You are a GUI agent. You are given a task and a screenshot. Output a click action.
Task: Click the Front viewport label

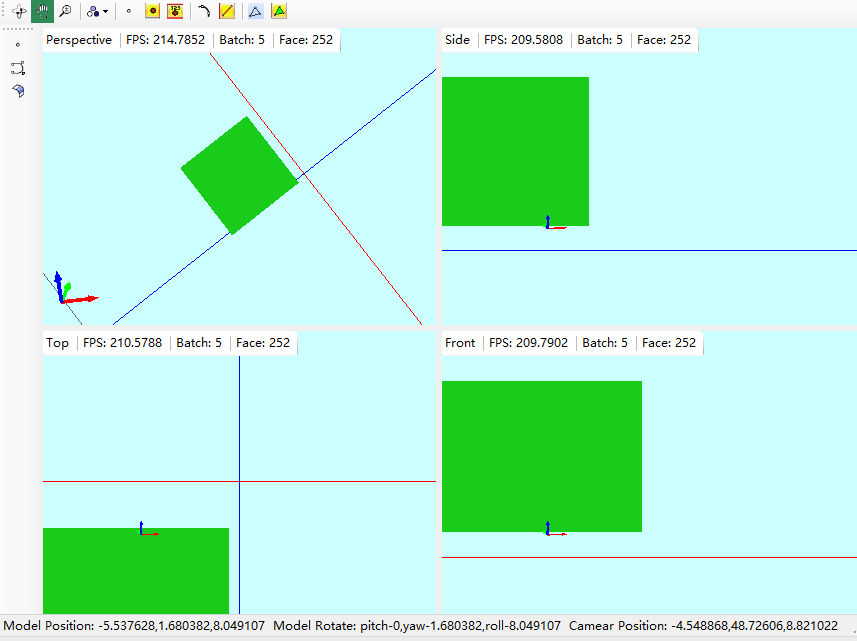460,343
